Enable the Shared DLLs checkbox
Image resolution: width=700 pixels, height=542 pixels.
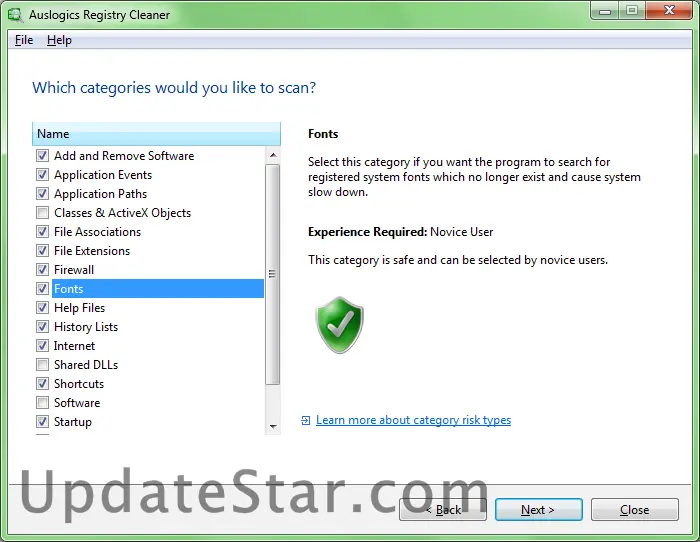[x=42, y=365]
